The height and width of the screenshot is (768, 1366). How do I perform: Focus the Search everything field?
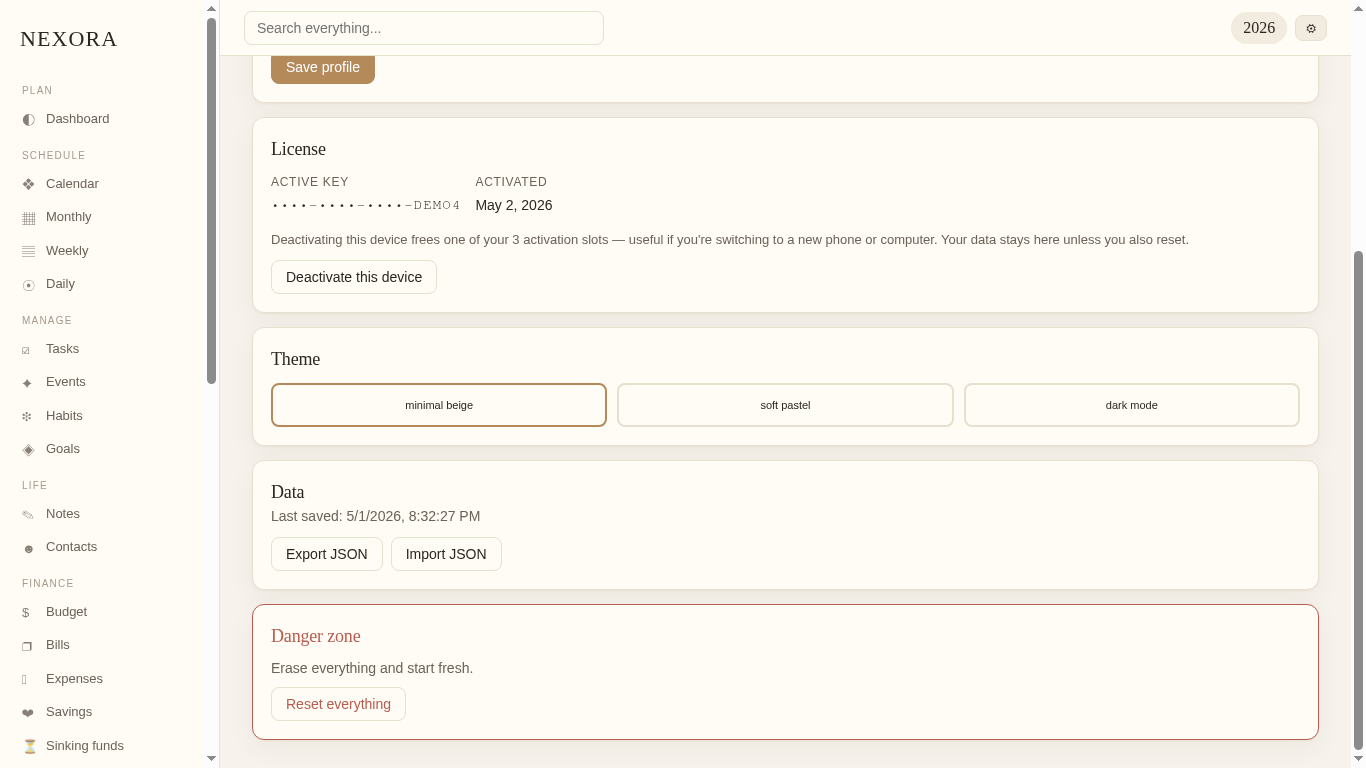pos(424,28)
